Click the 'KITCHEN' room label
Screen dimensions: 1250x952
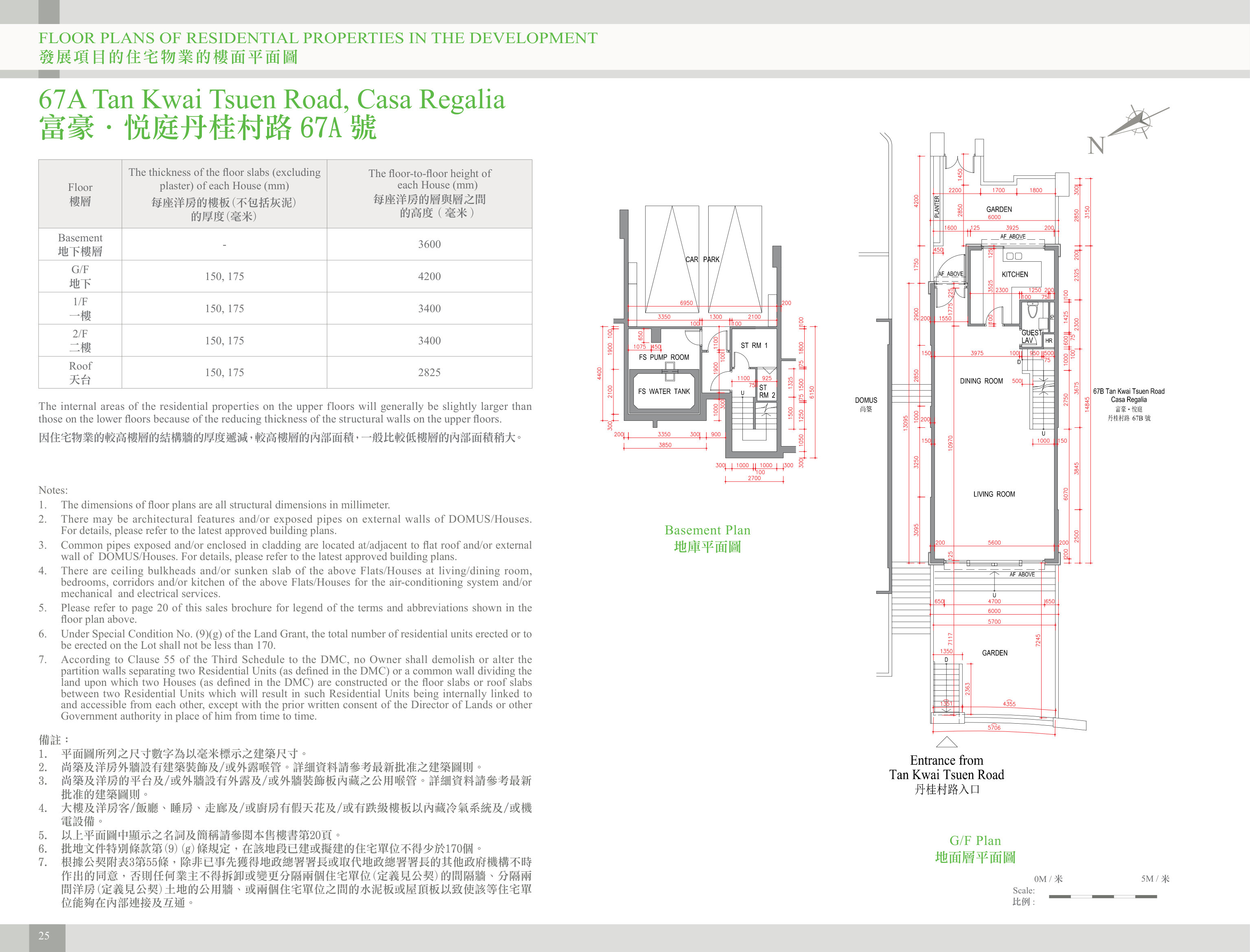point(1014,274)
